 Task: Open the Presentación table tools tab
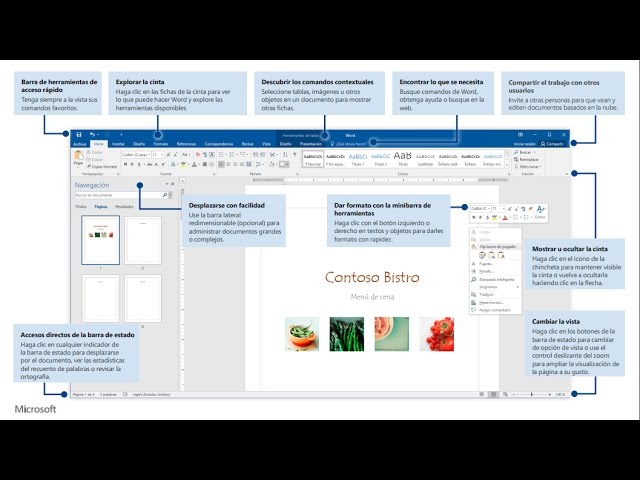click(311, 144)
